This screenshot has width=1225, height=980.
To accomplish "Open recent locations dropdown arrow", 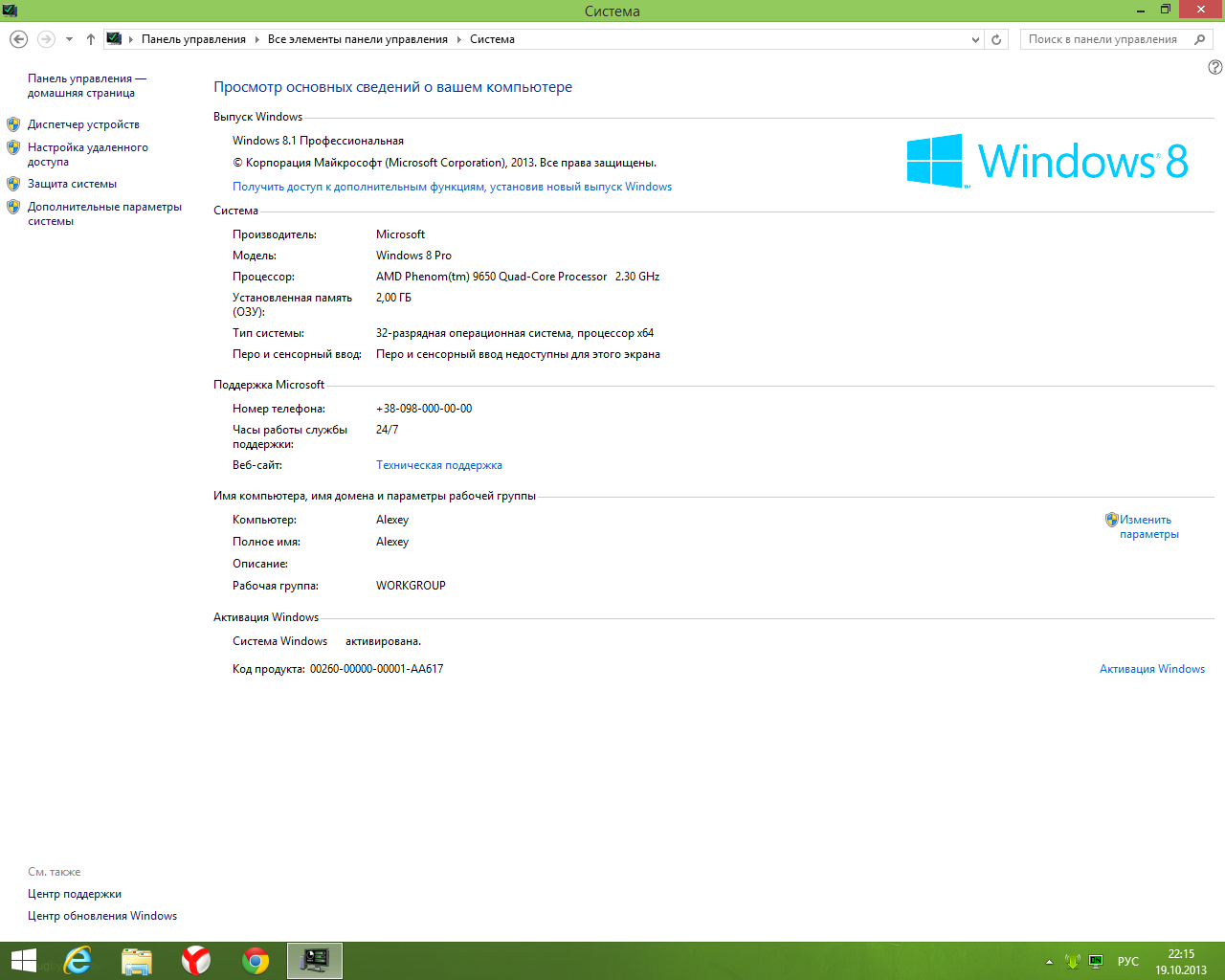I will (x=69, y=39).
